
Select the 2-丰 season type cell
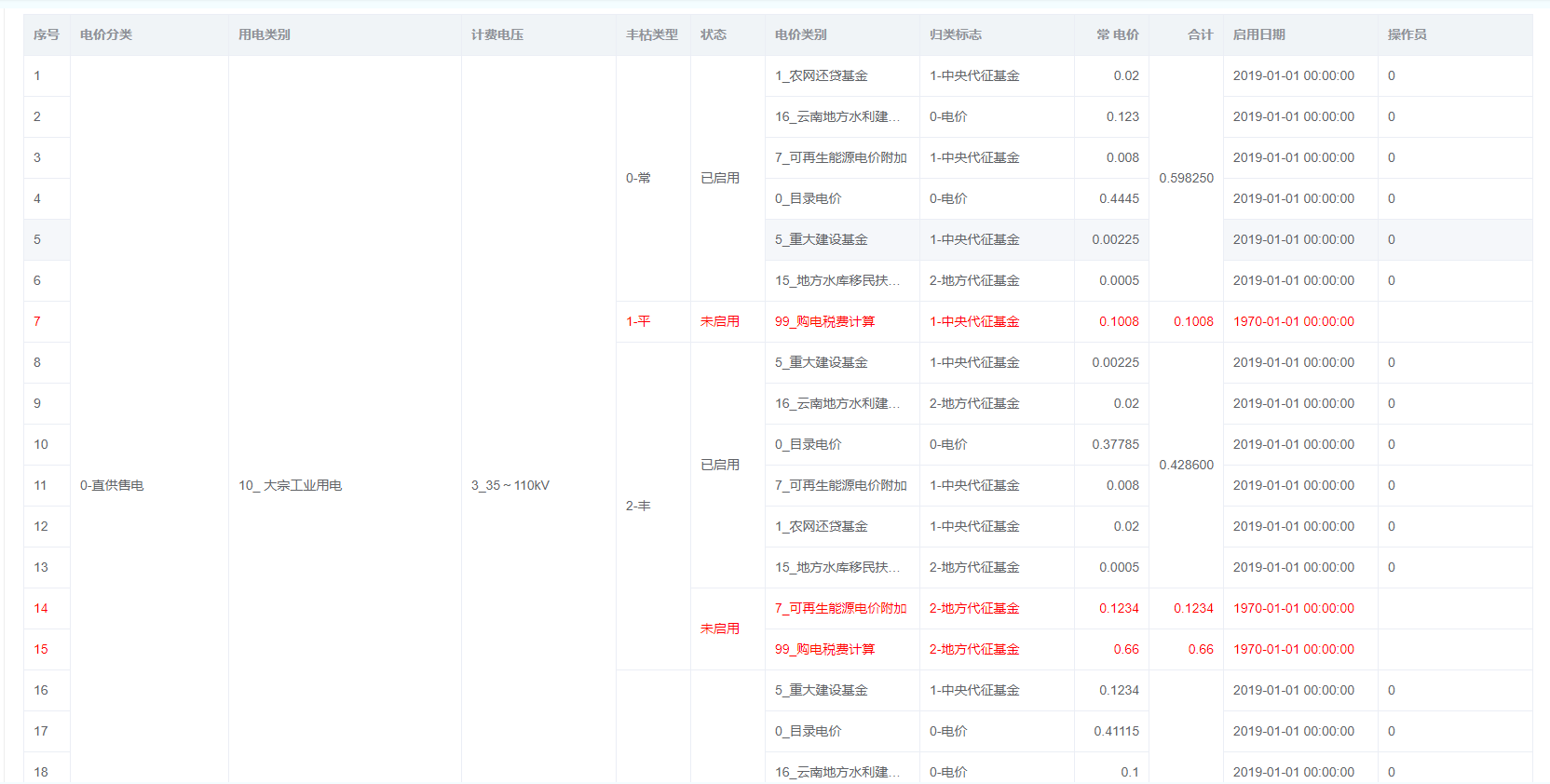click(639, 506)
